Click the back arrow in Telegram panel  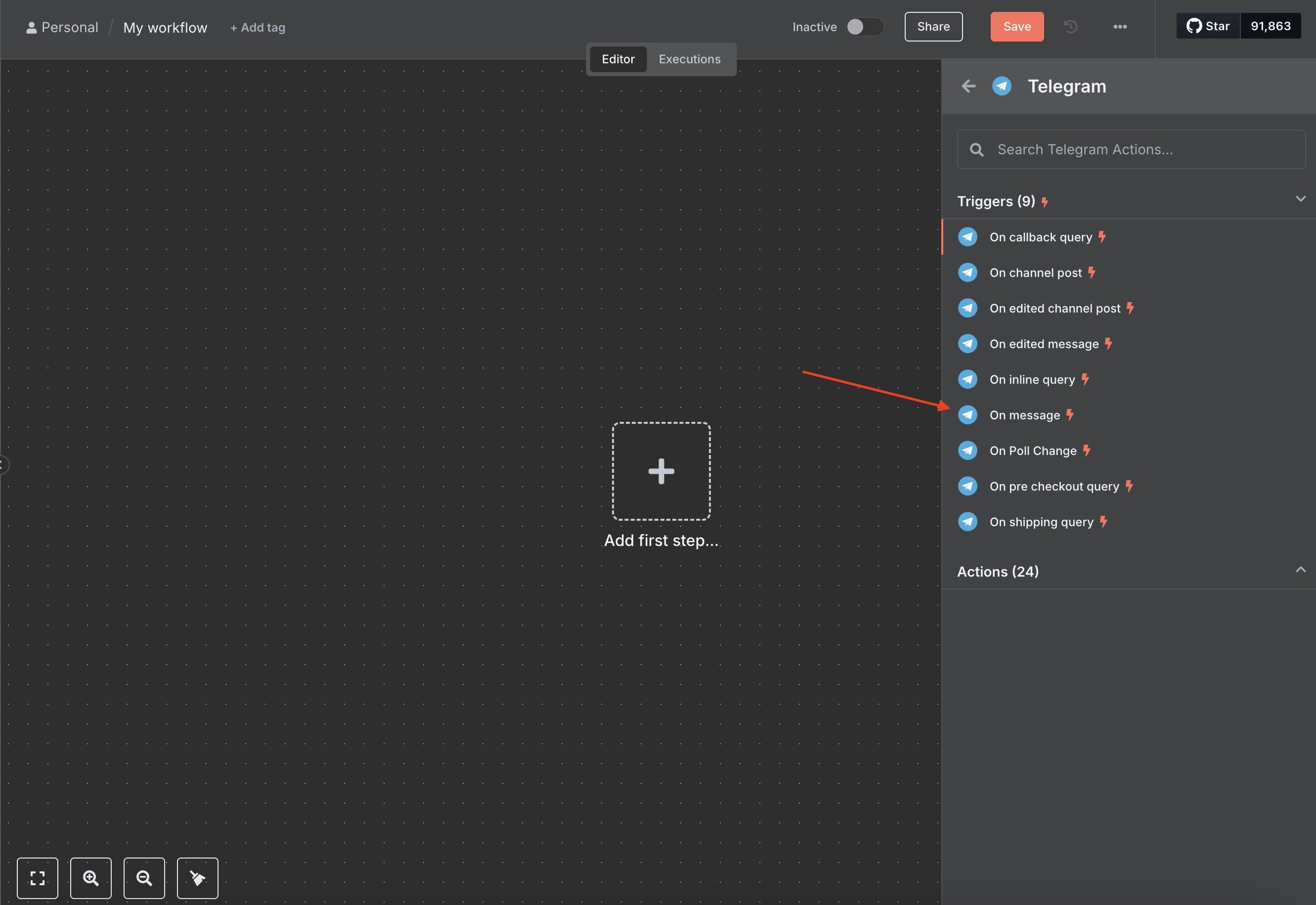point(968,86)
